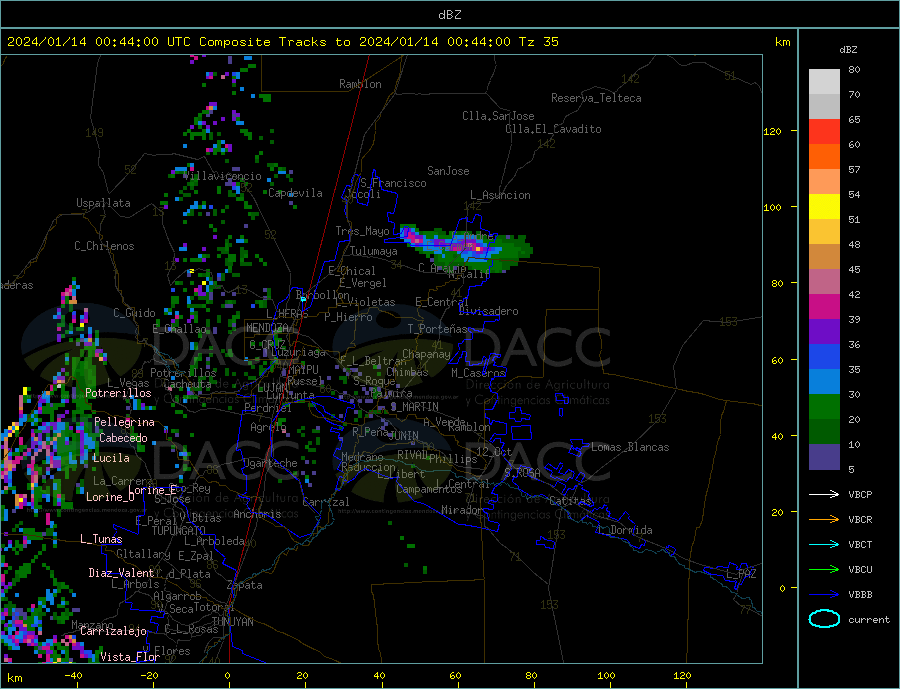The width and height of the screenshot is (900, 689).
Task: Click the green 30 dBZ legend swatch
Action: pos(824,407)
